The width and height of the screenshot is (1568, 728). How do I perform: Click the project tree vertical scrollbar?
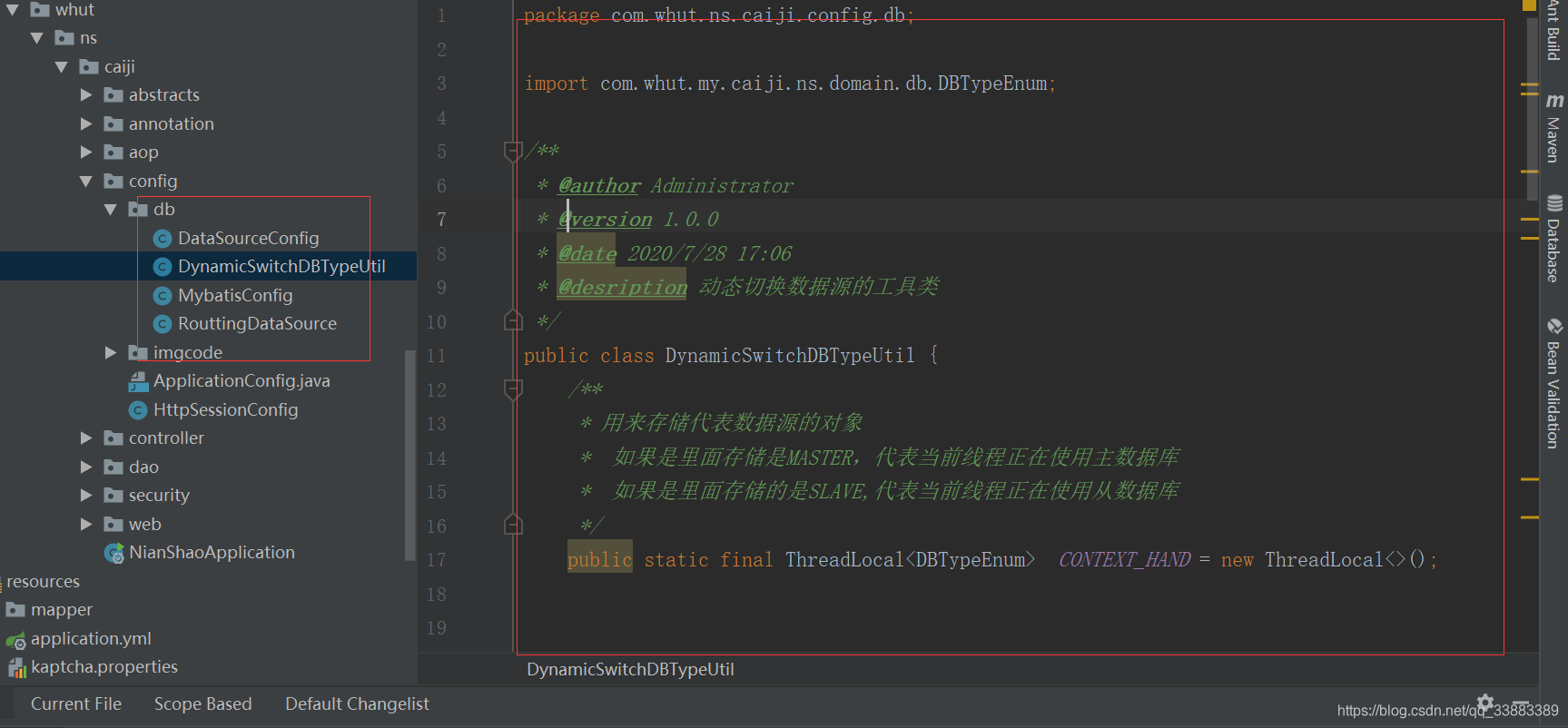409,454
